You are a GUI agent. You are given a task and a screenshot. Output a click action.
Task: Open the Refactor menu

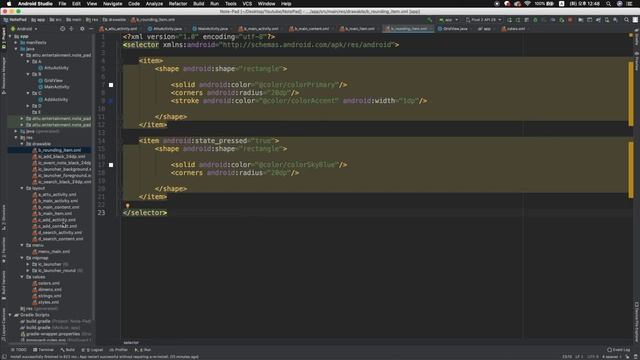178,4
